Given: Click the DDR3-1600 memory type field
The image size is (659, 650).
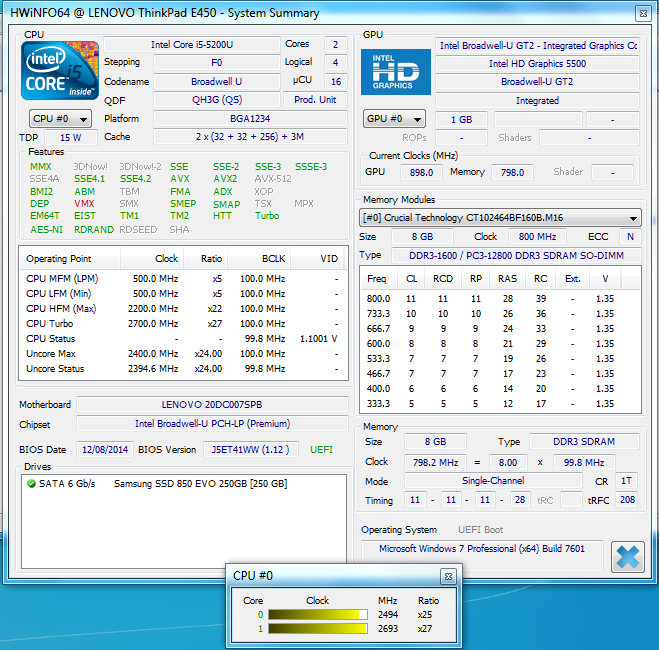Looking at the screenshot, I should 516,255.
